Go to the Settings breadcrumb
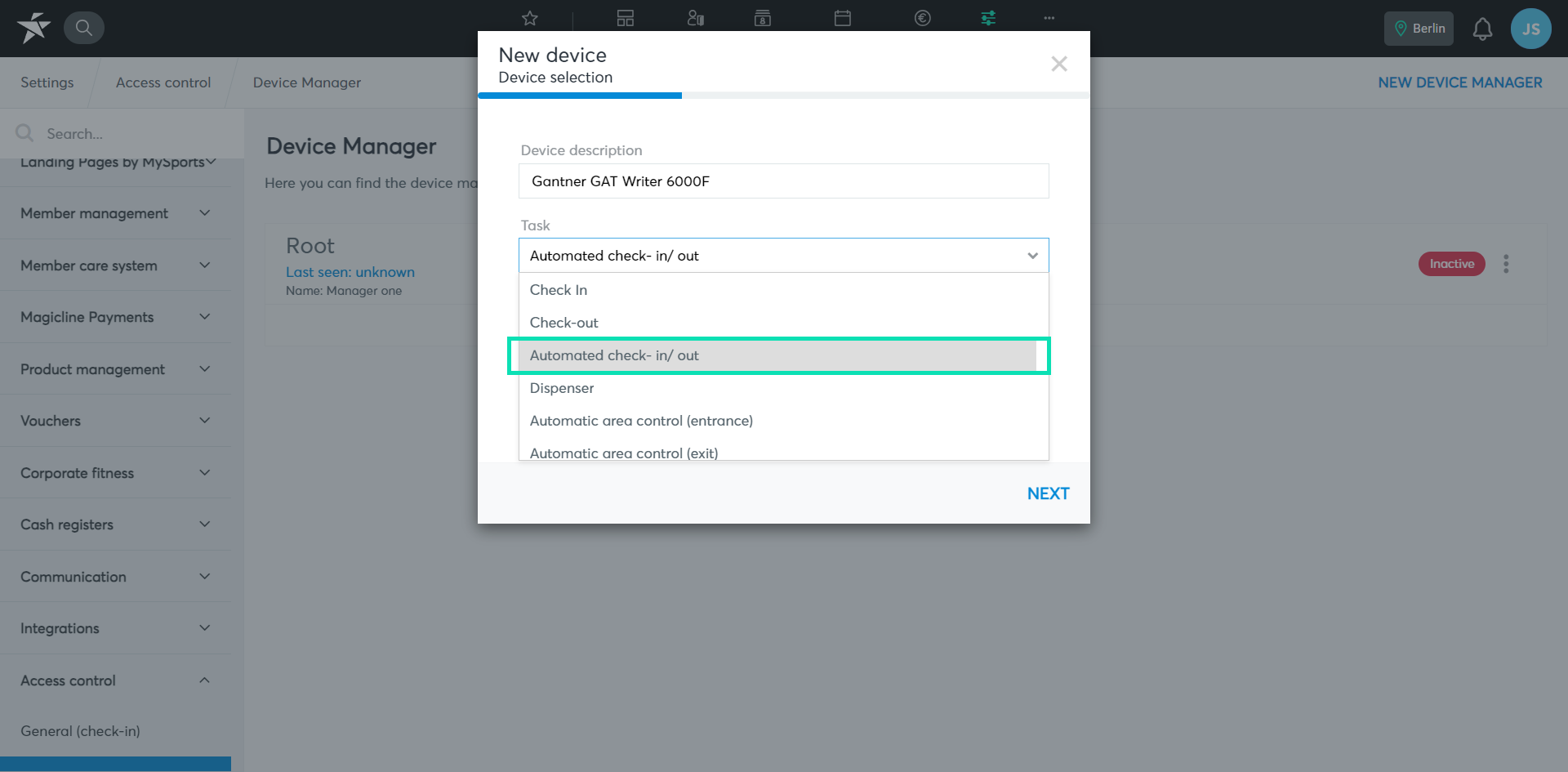 coord(47,83)
